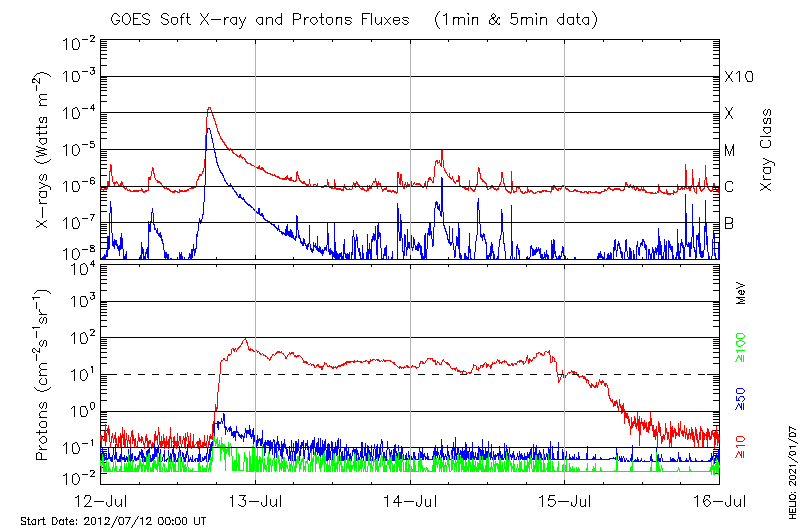Click the 15-Jul date label on time axis
Image resolution: width=800 pixels, height=530 pixels.
click(564, 500)
